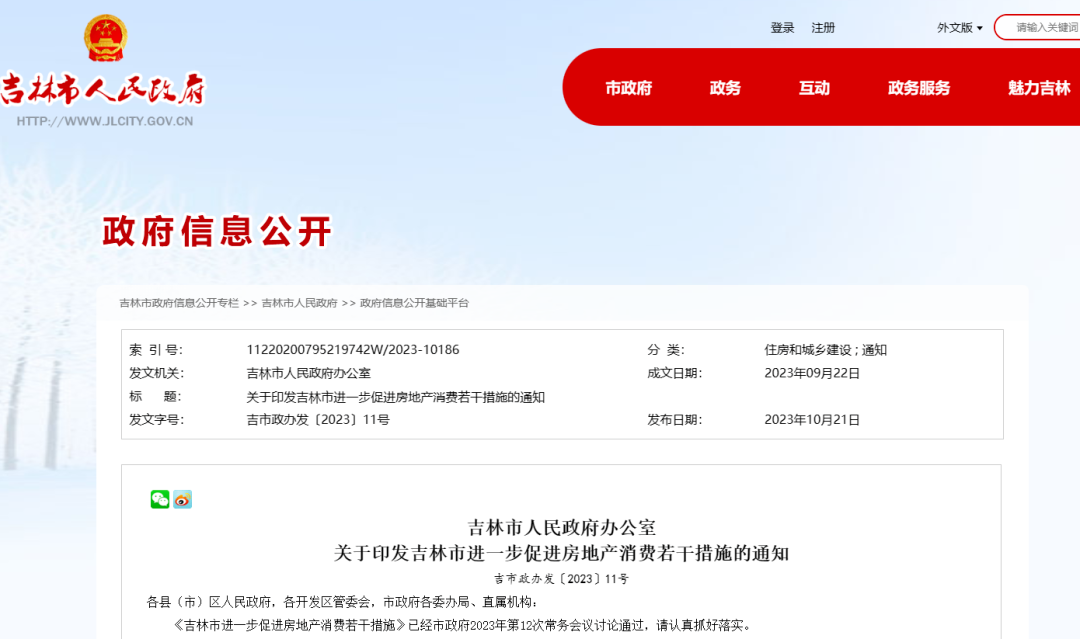Click article heading line 吉林市人民政府办公室

(x=561, y=528)
